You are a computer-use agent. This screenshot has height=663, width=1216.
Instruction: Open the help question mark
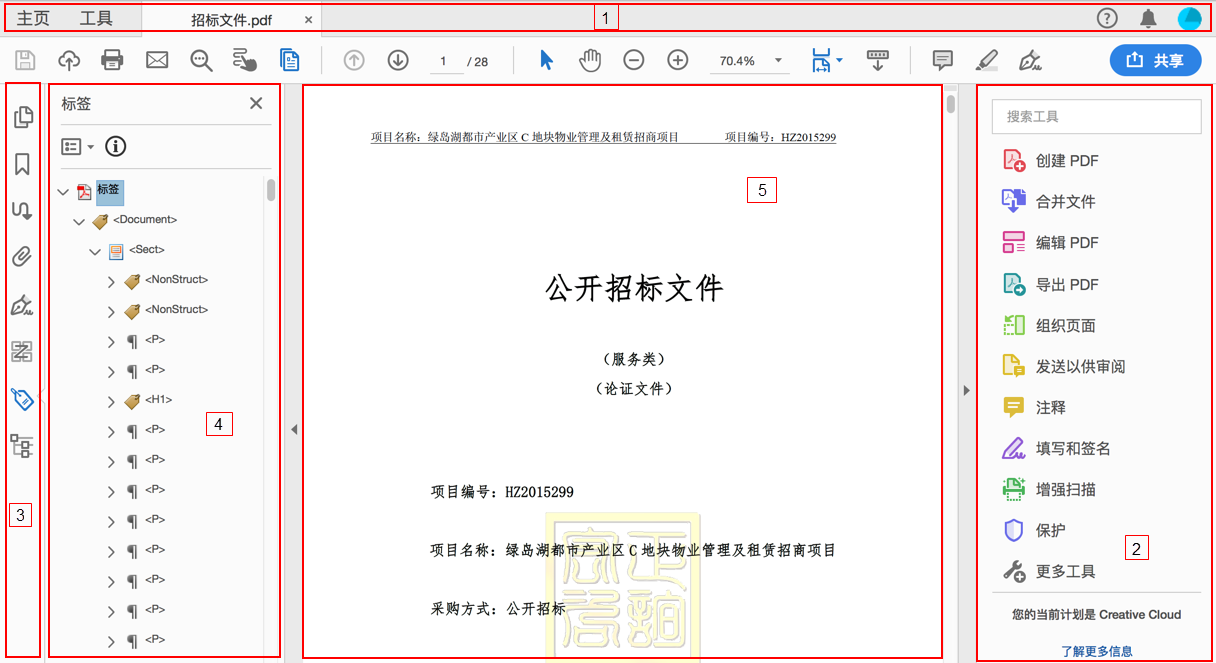[x=1107, y=18]
